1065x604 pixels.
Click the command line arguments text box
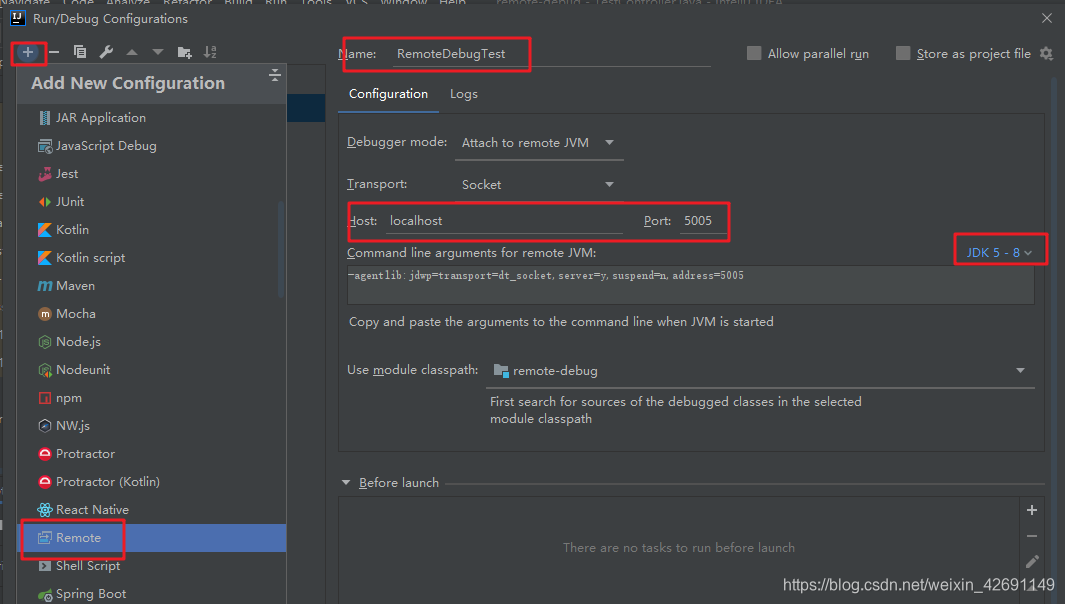(691, 285)
